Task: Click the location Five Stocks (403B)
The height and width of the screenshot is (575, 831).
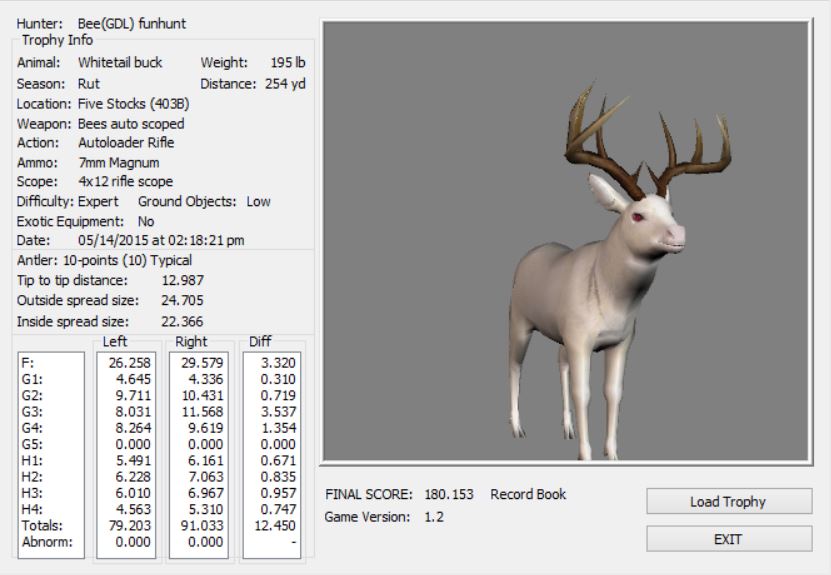Action: click(x=134, y=103)
